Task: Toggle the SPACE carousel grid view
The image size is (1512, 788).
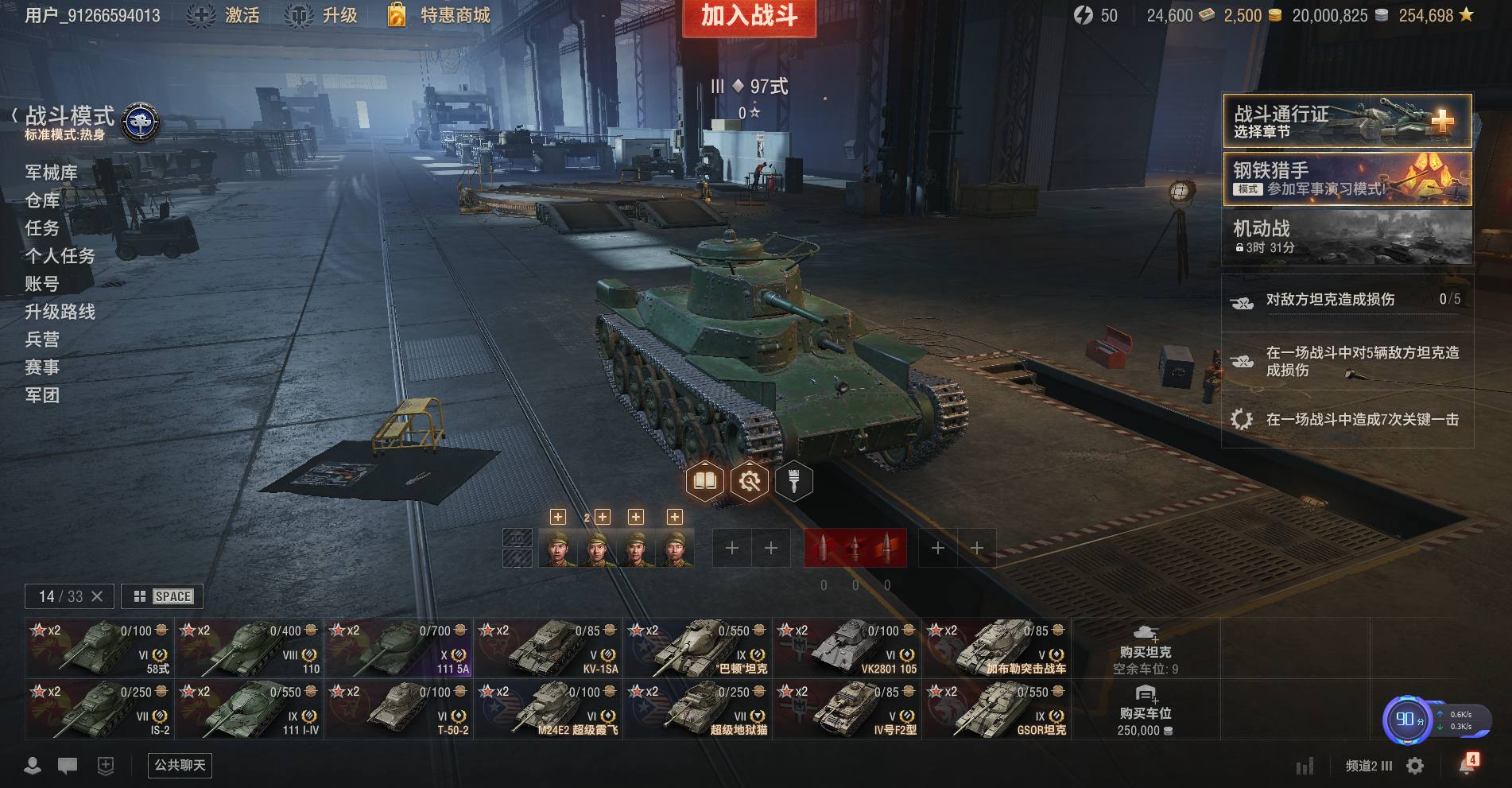Action: (163, 596)
